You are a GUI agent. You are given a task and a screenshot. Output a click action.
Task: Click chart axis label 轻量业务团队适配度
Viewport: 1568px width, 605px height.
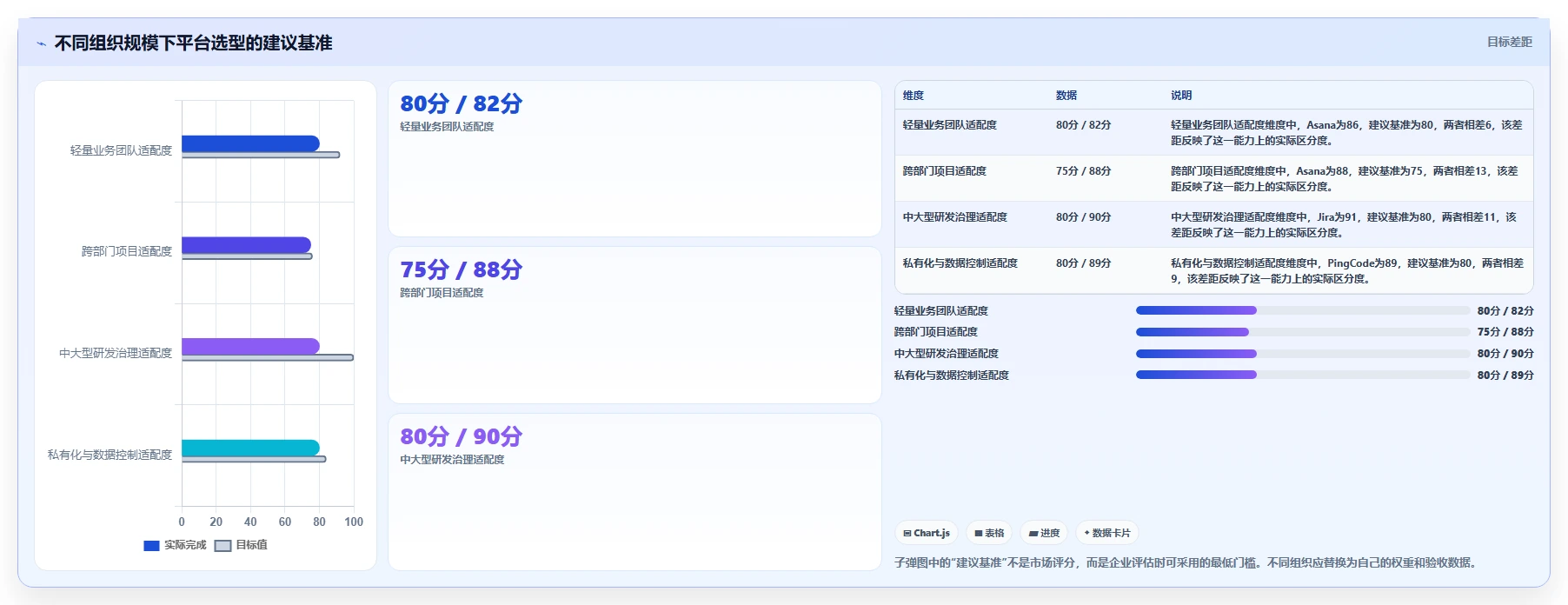[121, 150]
